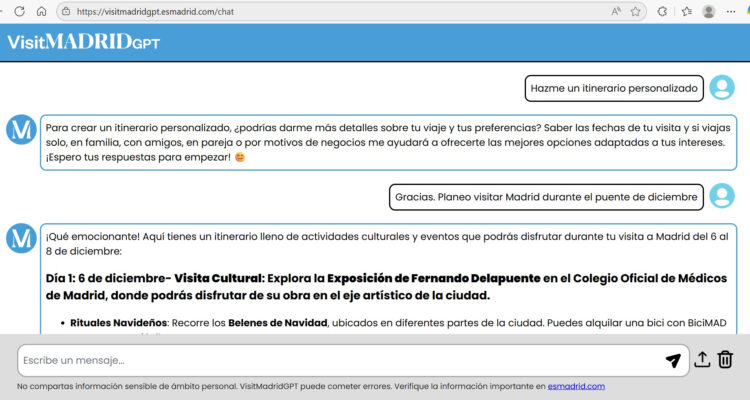Click the bot avatar beside the '¡Qué emocionante!' reply
The image size is (750, 400).
[21, 238]
